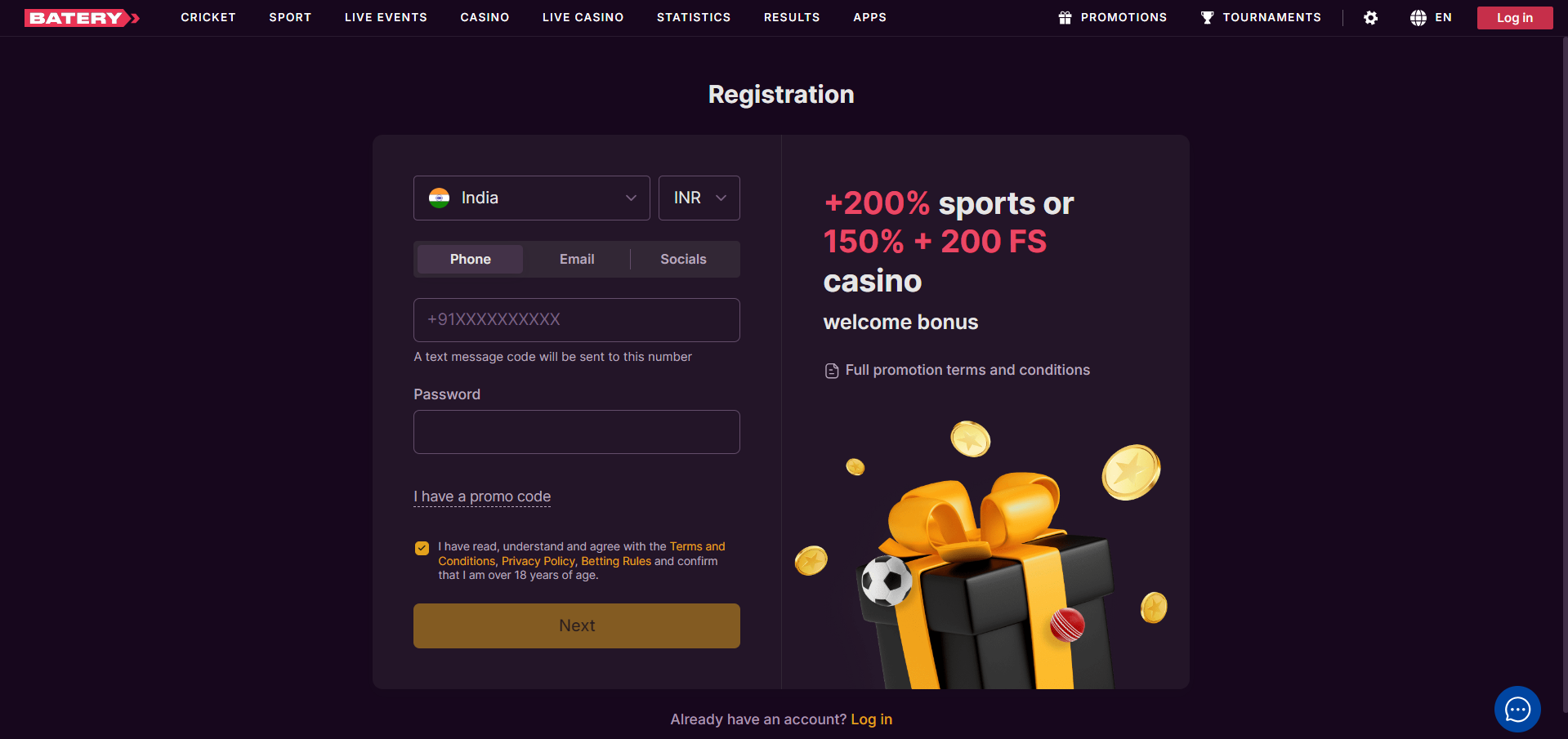This screenshot has height=739, width=1568.
Task: Click the red Log in button
Action: (1514, 18)
